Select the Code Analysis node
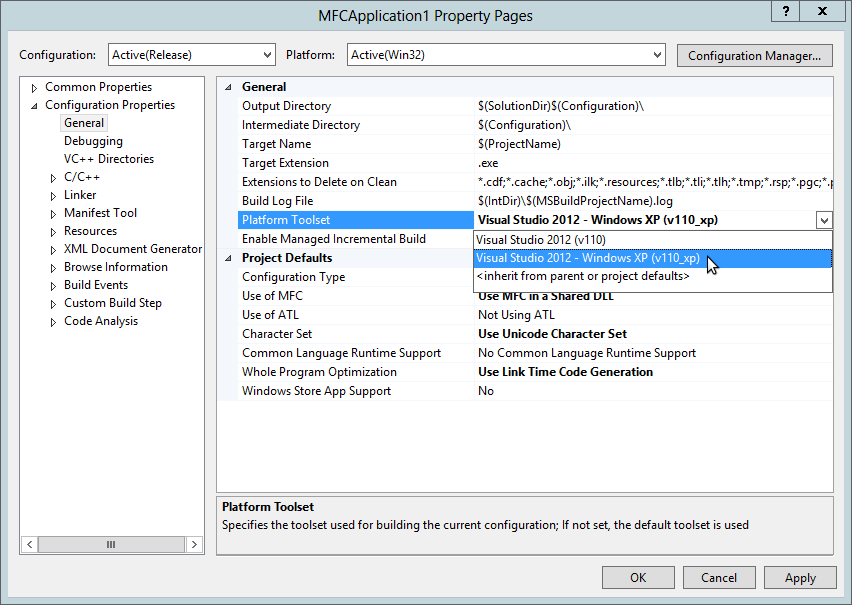Viewport: 852px width, 605px height. [99, 320]
